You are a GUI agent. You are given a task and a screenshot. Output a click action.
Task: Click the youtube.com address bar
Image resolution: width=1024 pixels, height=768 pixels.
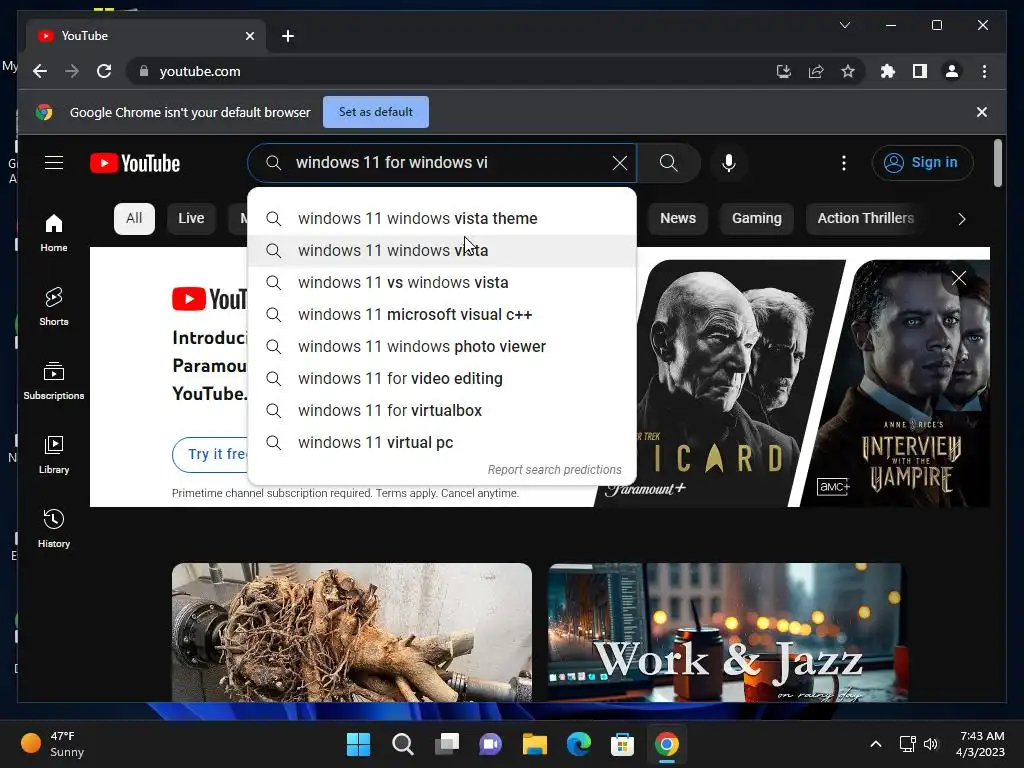click(x=451, y=71)
